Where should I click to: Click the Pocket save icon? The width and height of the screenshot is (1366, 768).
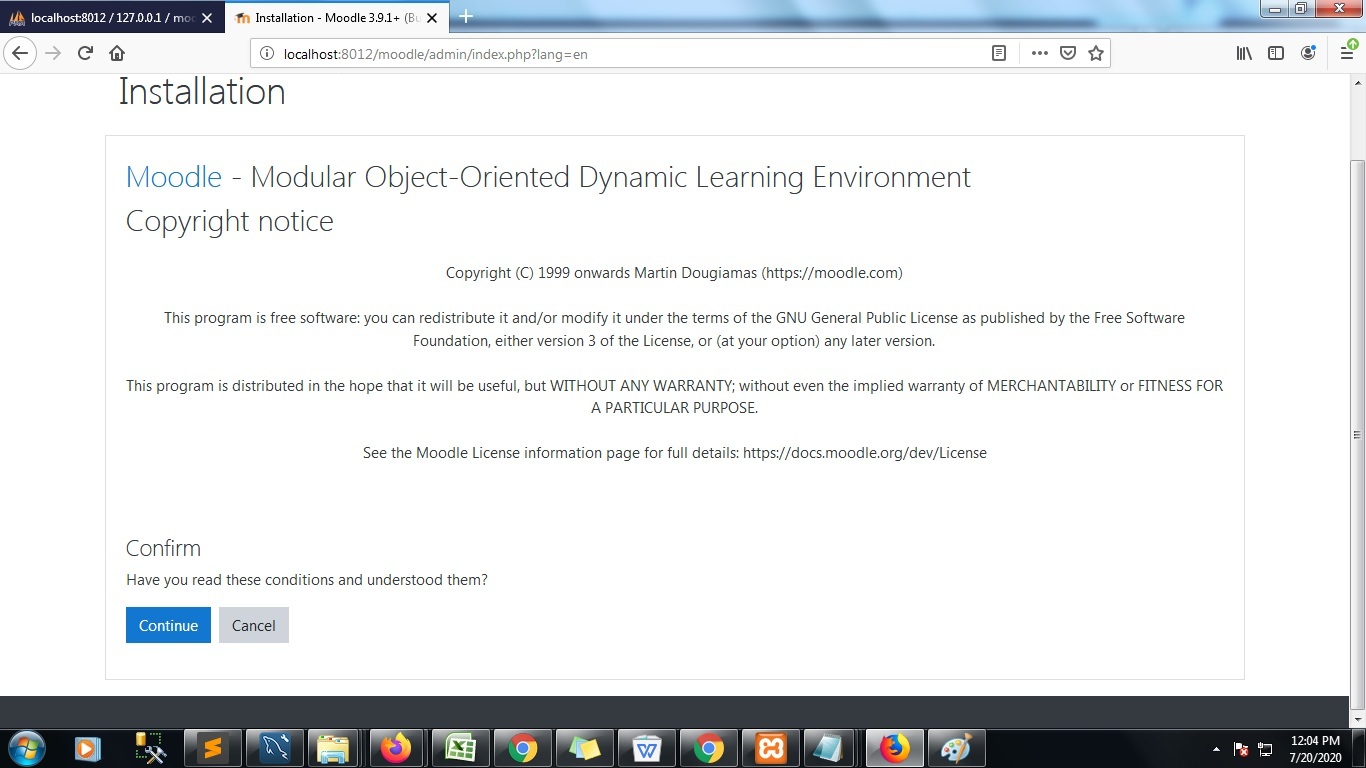coord(1068,53)
